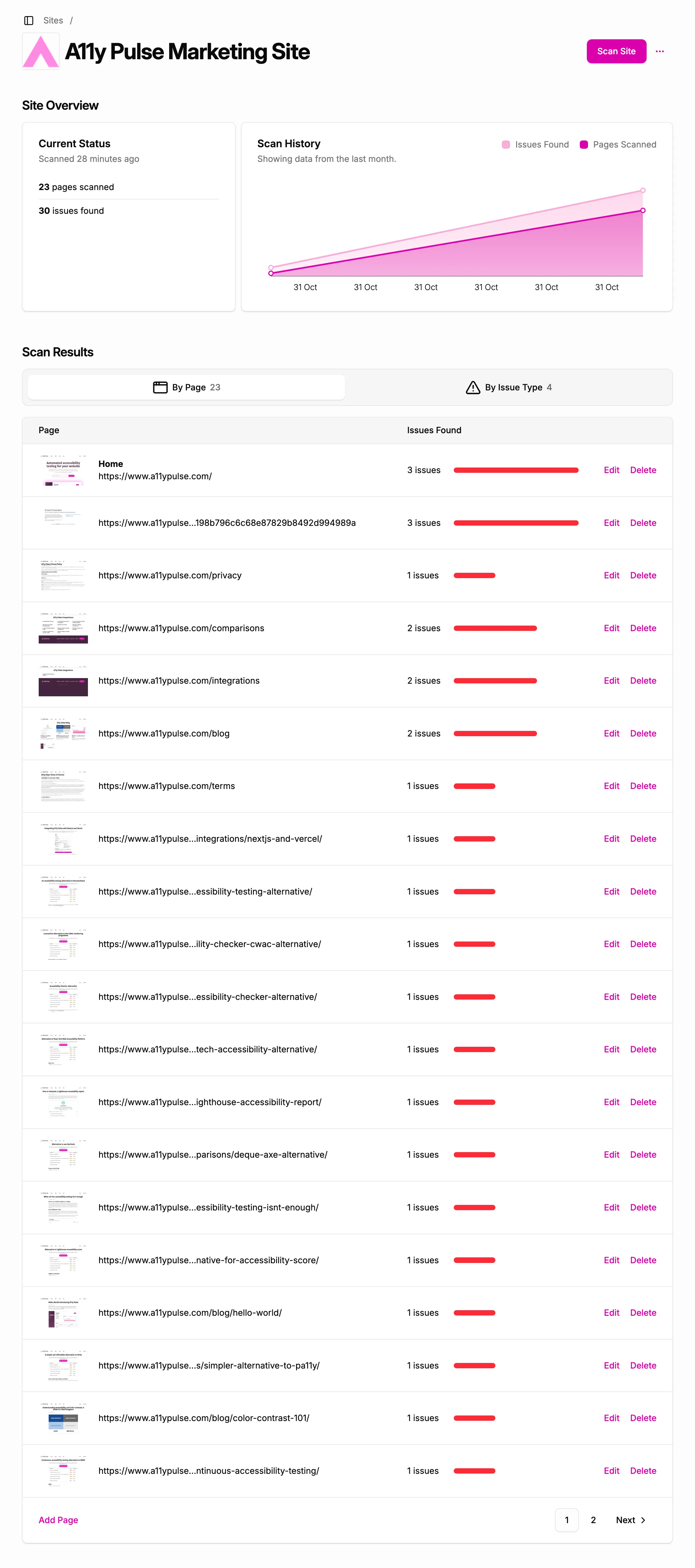This screenshot has width=695, height=1568.
Task: Click the Add Page link
Action: (x=58, y=1520)
